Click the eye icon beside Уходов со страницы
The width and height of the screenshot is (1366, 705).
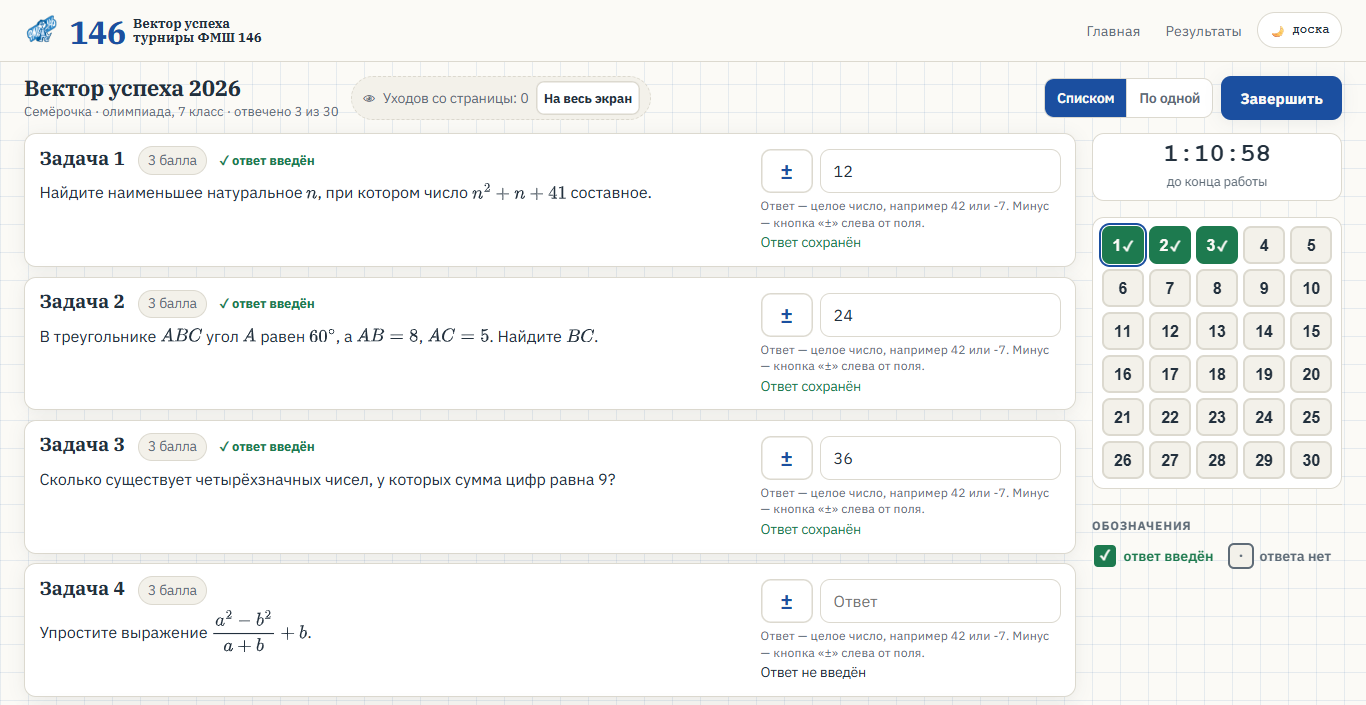point(369,99)
